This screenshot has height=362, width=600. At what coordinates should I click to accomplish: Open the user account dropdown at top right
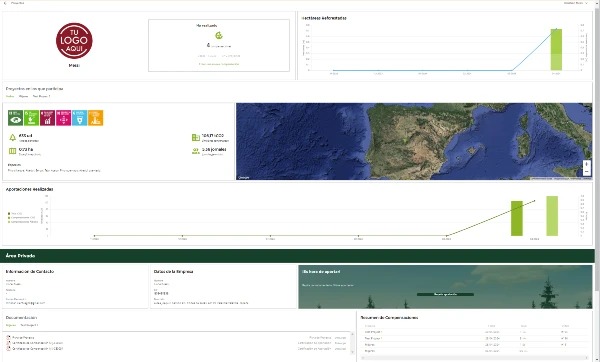click(x=576, y=3)
